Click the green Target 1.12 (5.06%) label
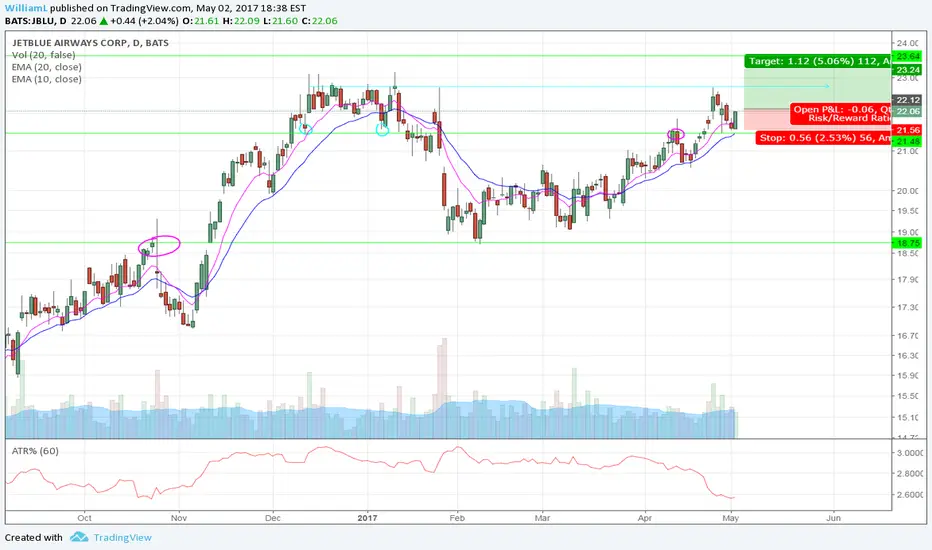Viewport: 932px width, 550px height. point(818,61)
